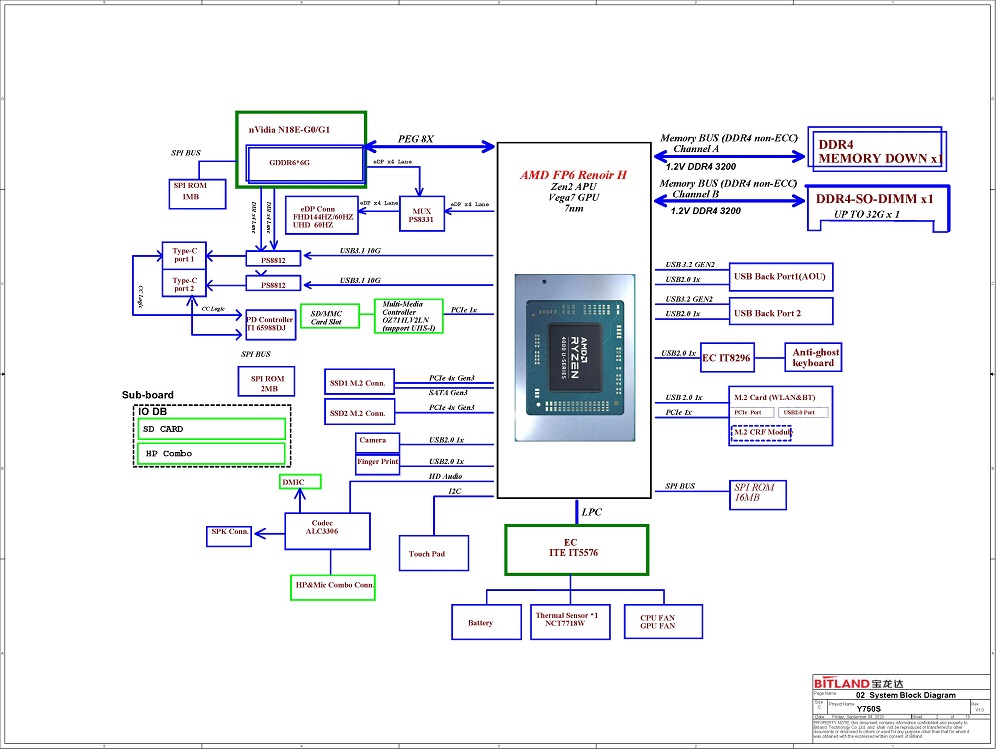The width and height of the screenshot is (1000, 749).
Task: Select the Y750S project name
Action: click(x=868, y=709)
